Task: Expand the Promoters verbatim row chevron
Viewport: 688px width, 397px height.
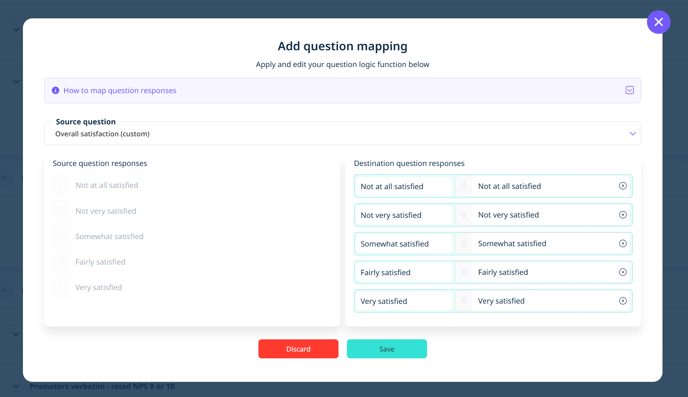Action: 16,386
